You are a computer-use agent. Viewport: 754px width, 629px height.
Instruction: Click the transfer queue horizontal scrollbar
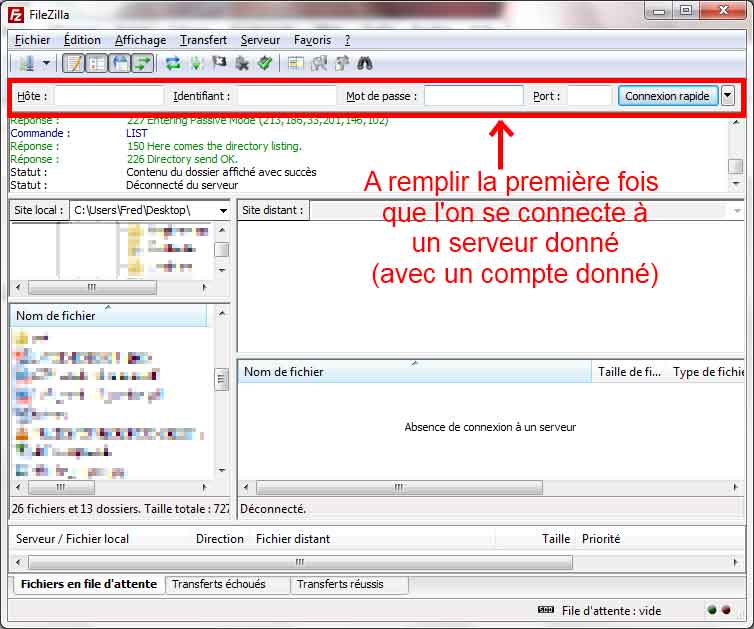click(300, 562)
